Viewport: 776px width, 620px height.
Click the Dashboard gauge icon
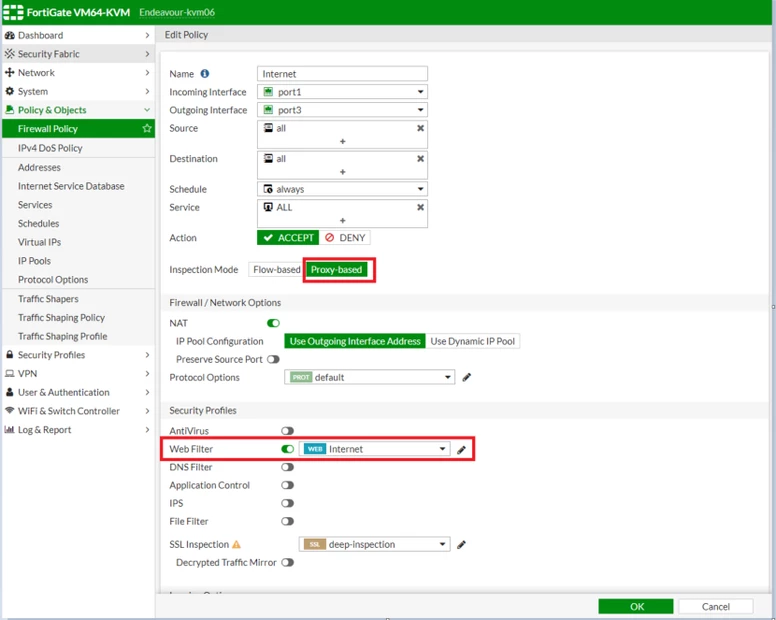pos(9,36)
